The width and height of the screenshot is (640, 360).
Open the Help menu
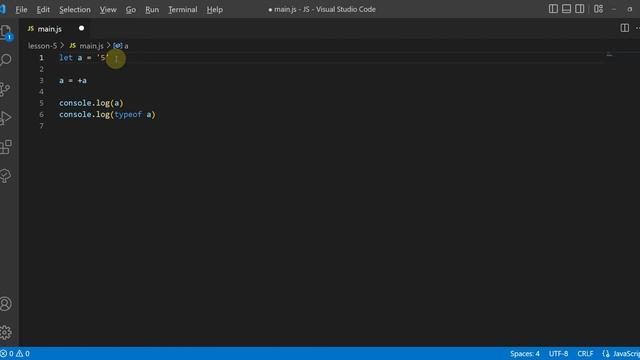(214, 9)
